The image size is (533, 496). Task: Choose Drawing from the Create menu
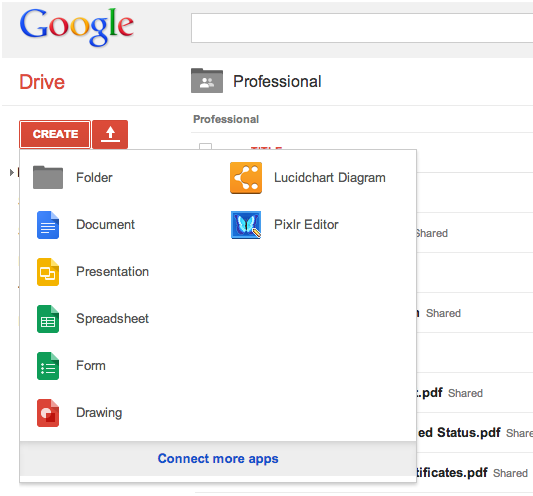99,413
